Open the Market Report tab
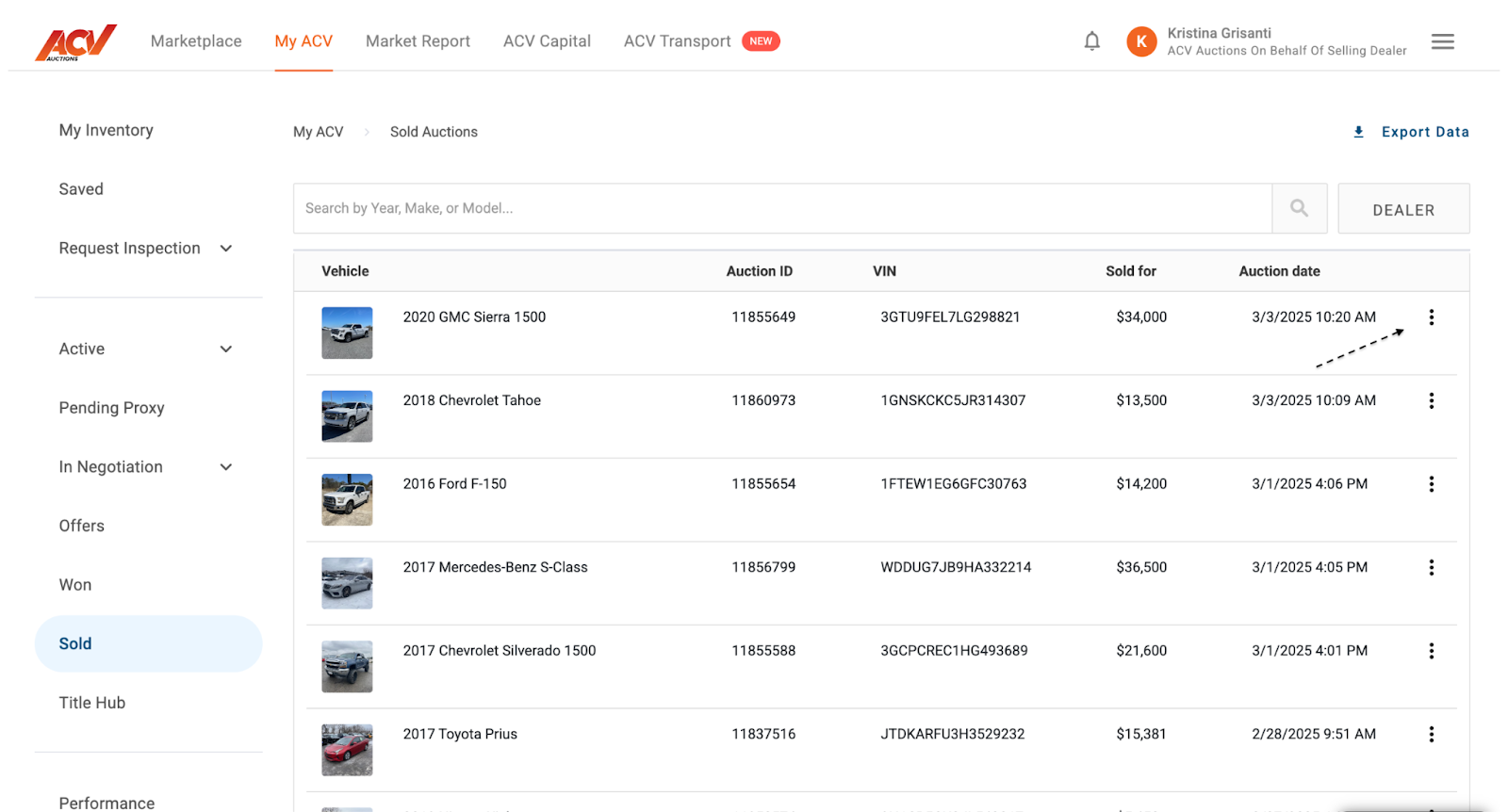 [418, 41]
